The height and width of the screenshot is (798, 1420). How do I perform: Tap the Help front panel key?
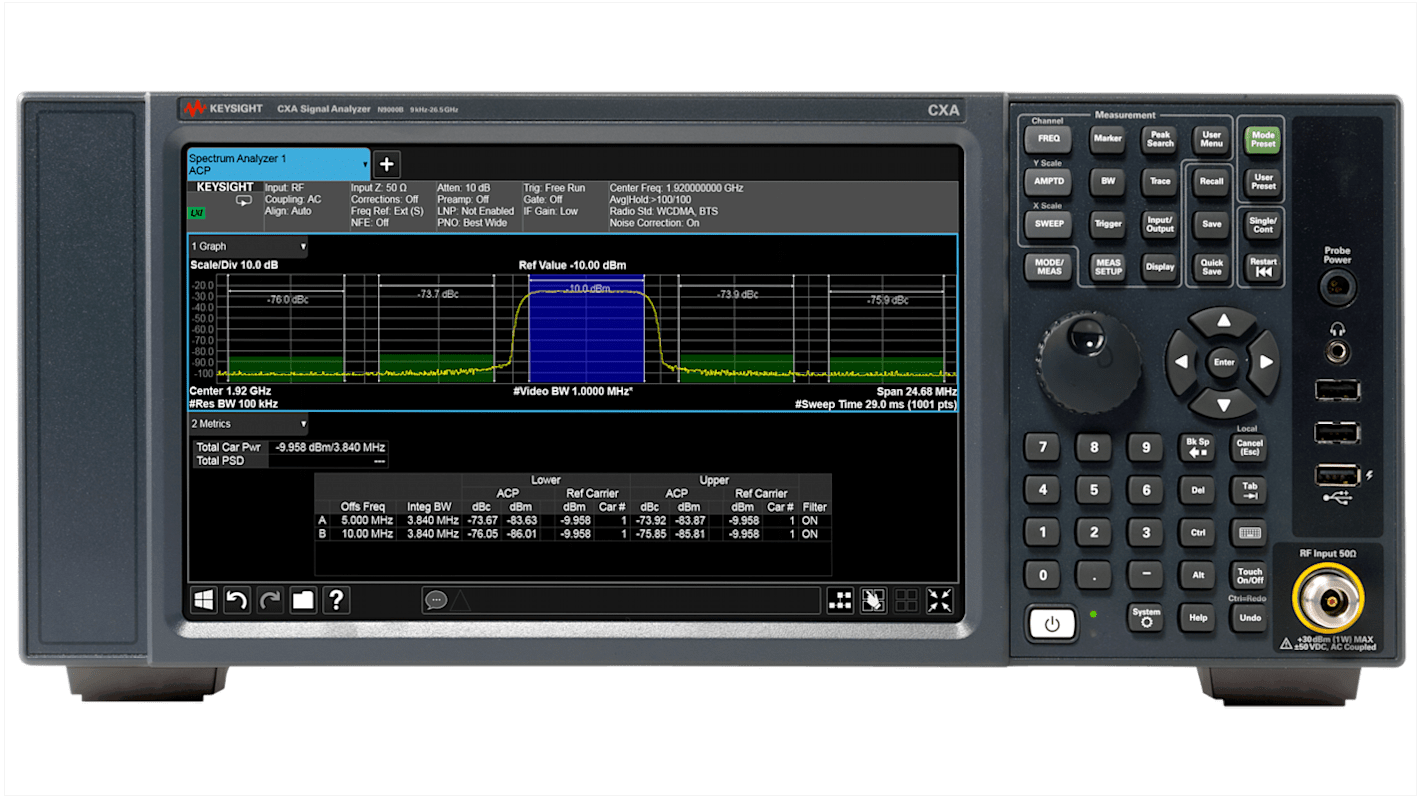(1197, 618)
